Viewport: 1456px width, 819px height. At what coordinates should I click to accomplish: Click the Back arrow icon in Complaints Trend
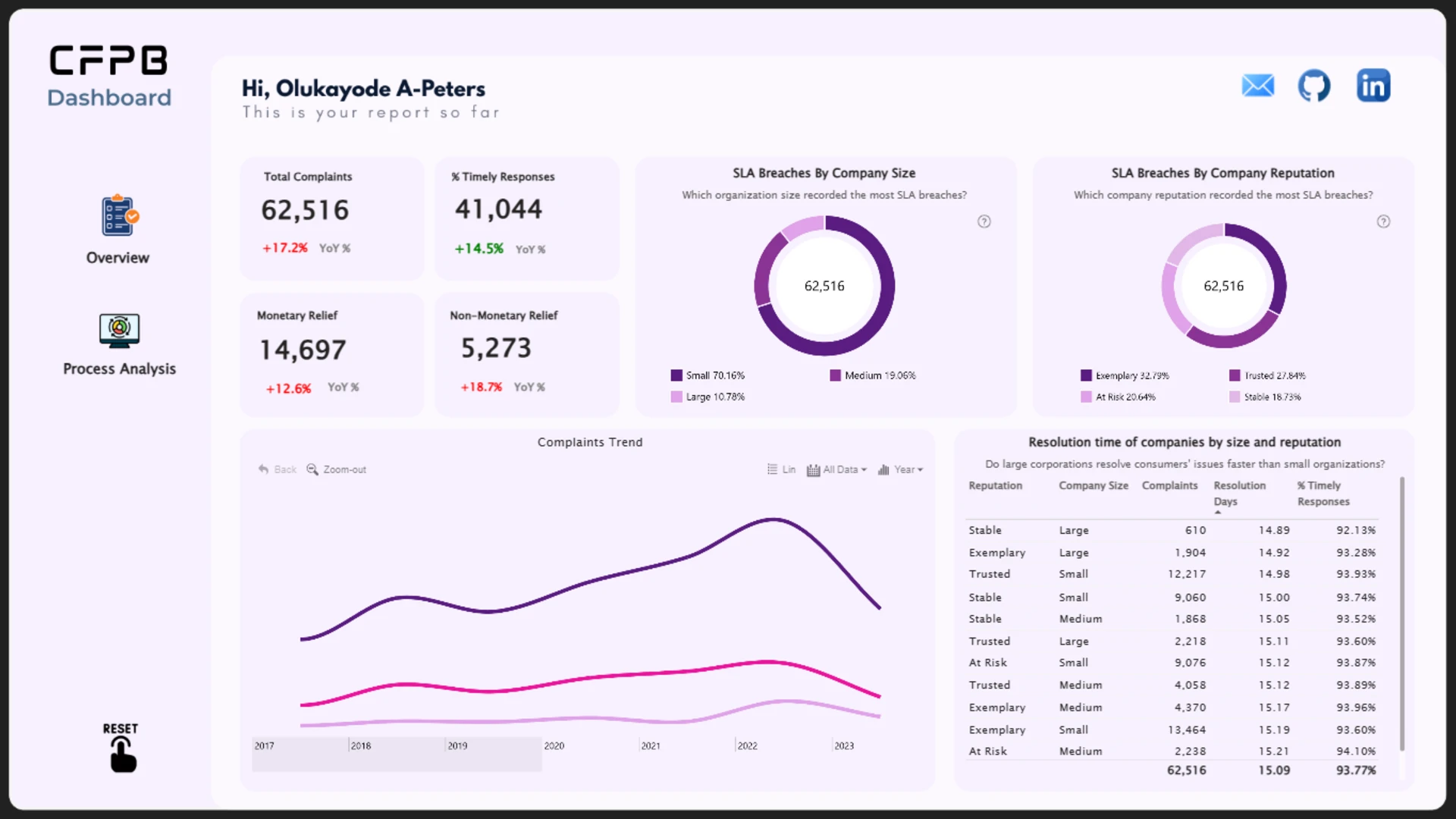[263, 469]
